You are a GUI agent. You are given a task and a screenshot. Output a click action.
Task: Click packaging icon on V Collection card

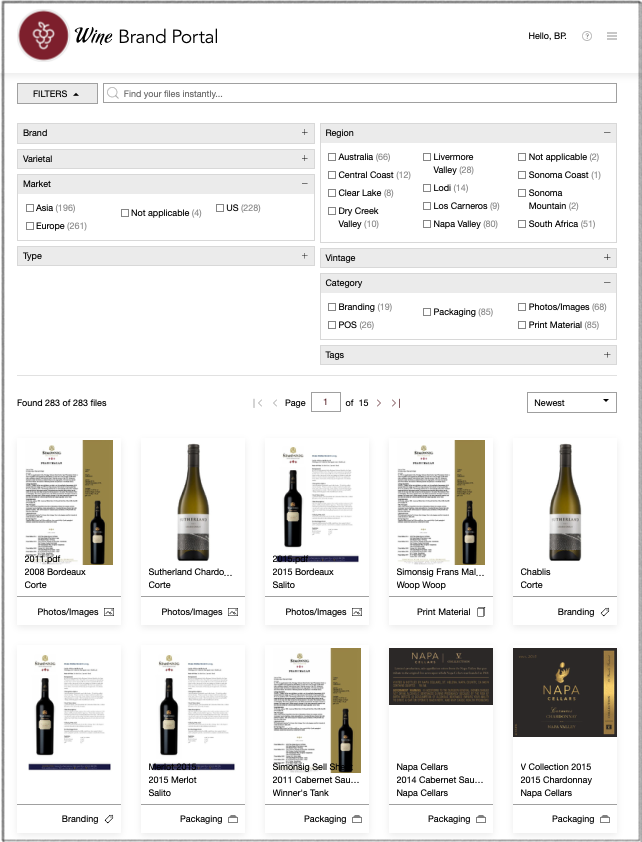[x=605, y=819]
